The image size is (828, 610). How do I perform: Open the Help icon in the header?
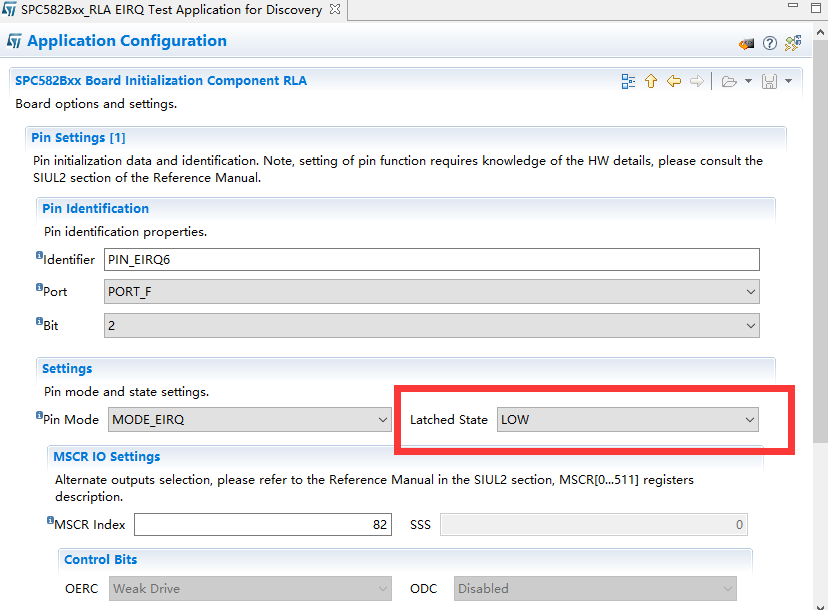click(769, 43)
